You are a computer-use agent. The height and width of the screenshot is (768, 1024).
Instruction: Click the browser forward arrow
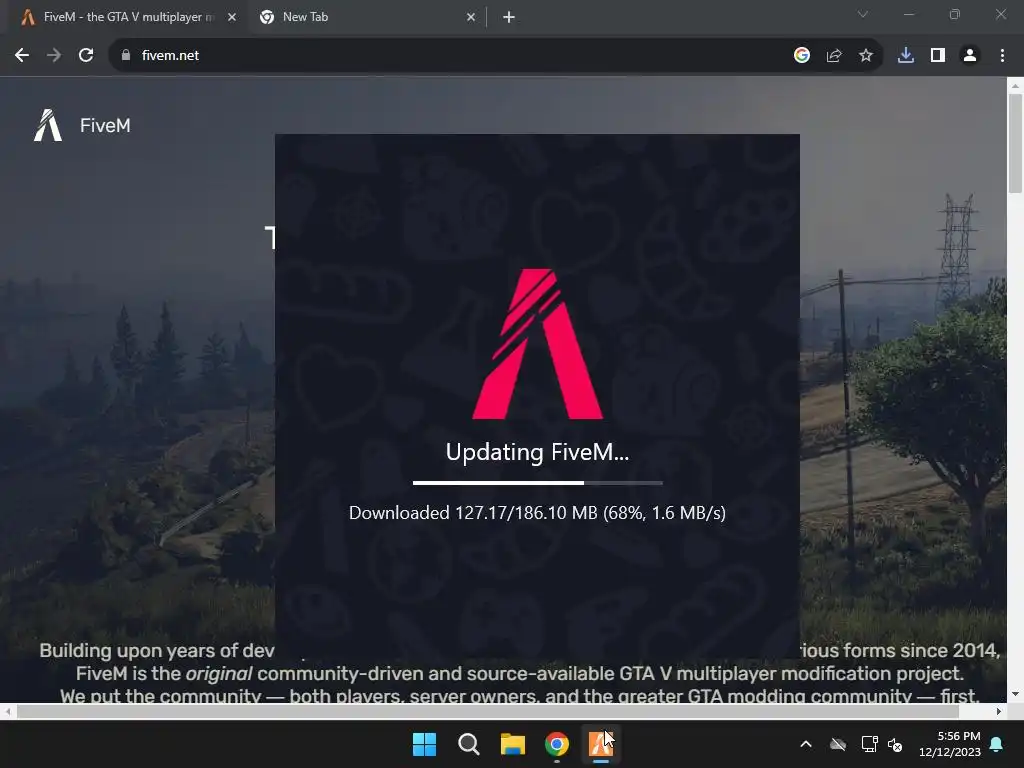54,56
